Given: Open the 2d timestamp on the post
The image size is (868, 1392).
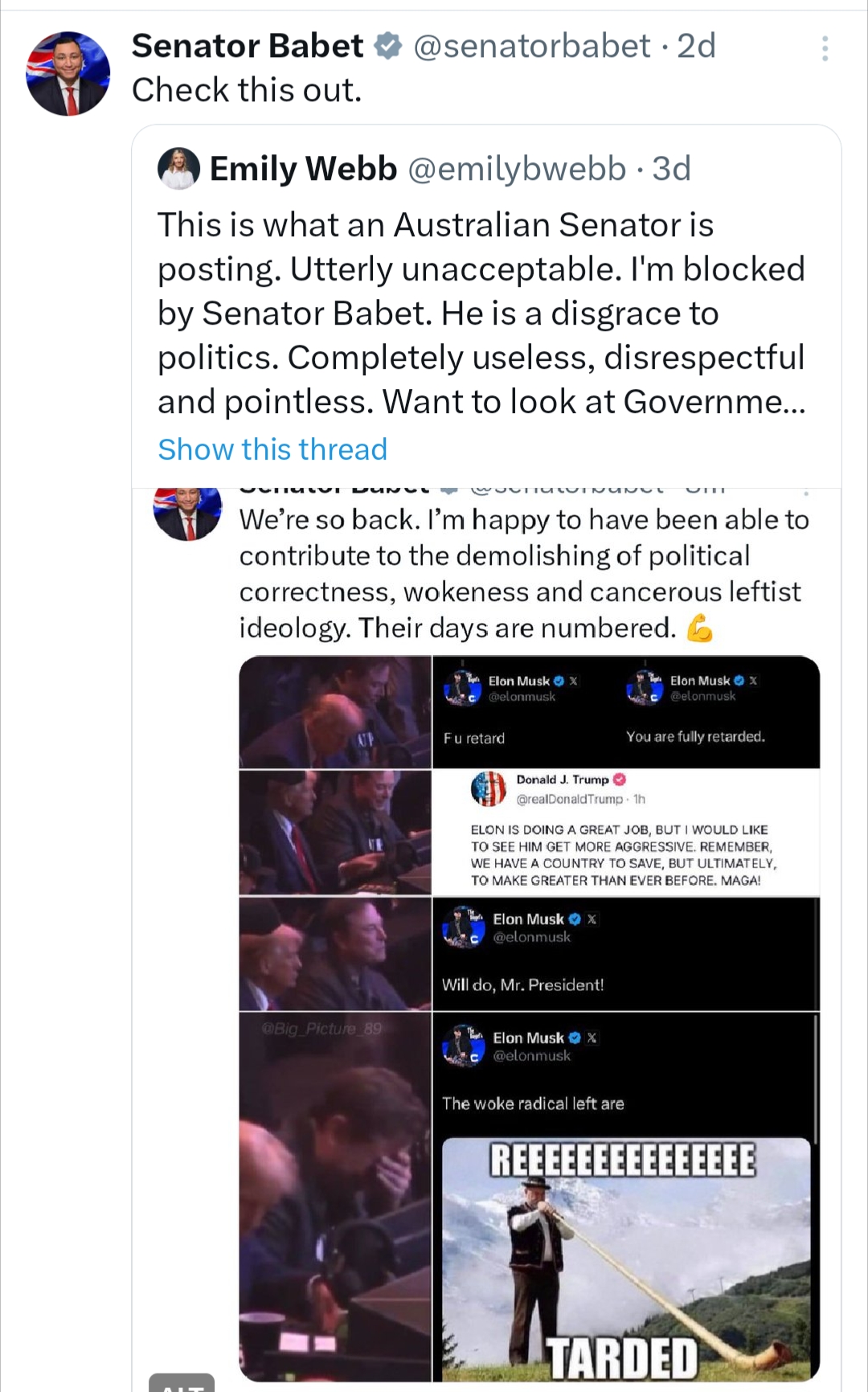Looking at the screenshot, I should 696,47.
